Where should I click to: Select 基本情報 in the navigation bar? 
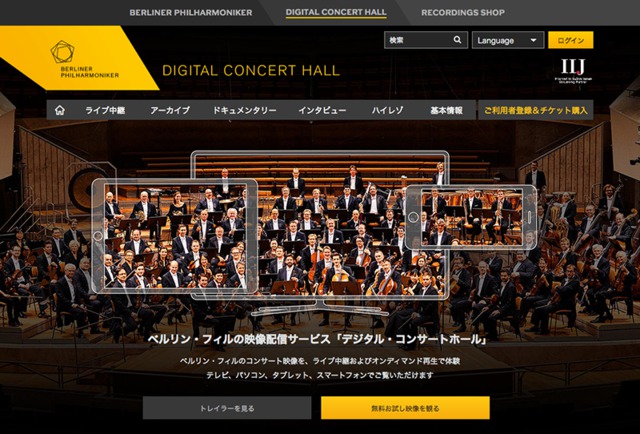coord(446,110)
